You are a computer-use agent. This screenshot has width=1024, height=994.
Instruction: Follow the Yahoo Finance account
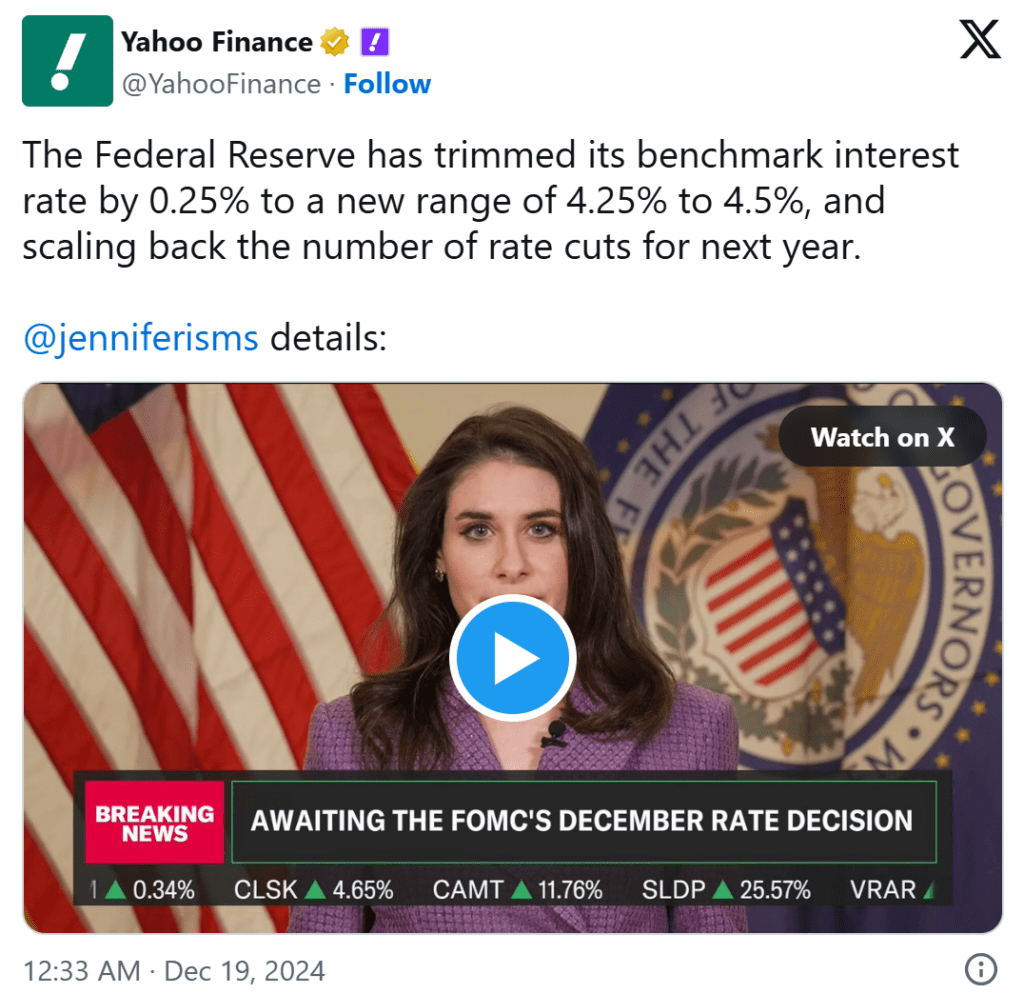[387, 84]
